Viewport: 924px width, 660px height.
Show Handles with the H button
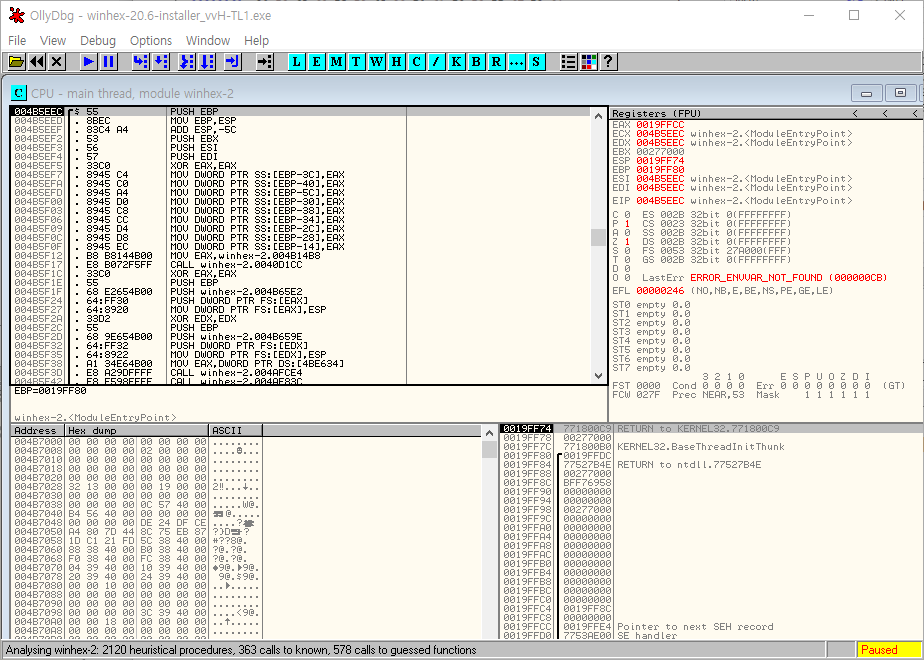(x=397, y=61)
